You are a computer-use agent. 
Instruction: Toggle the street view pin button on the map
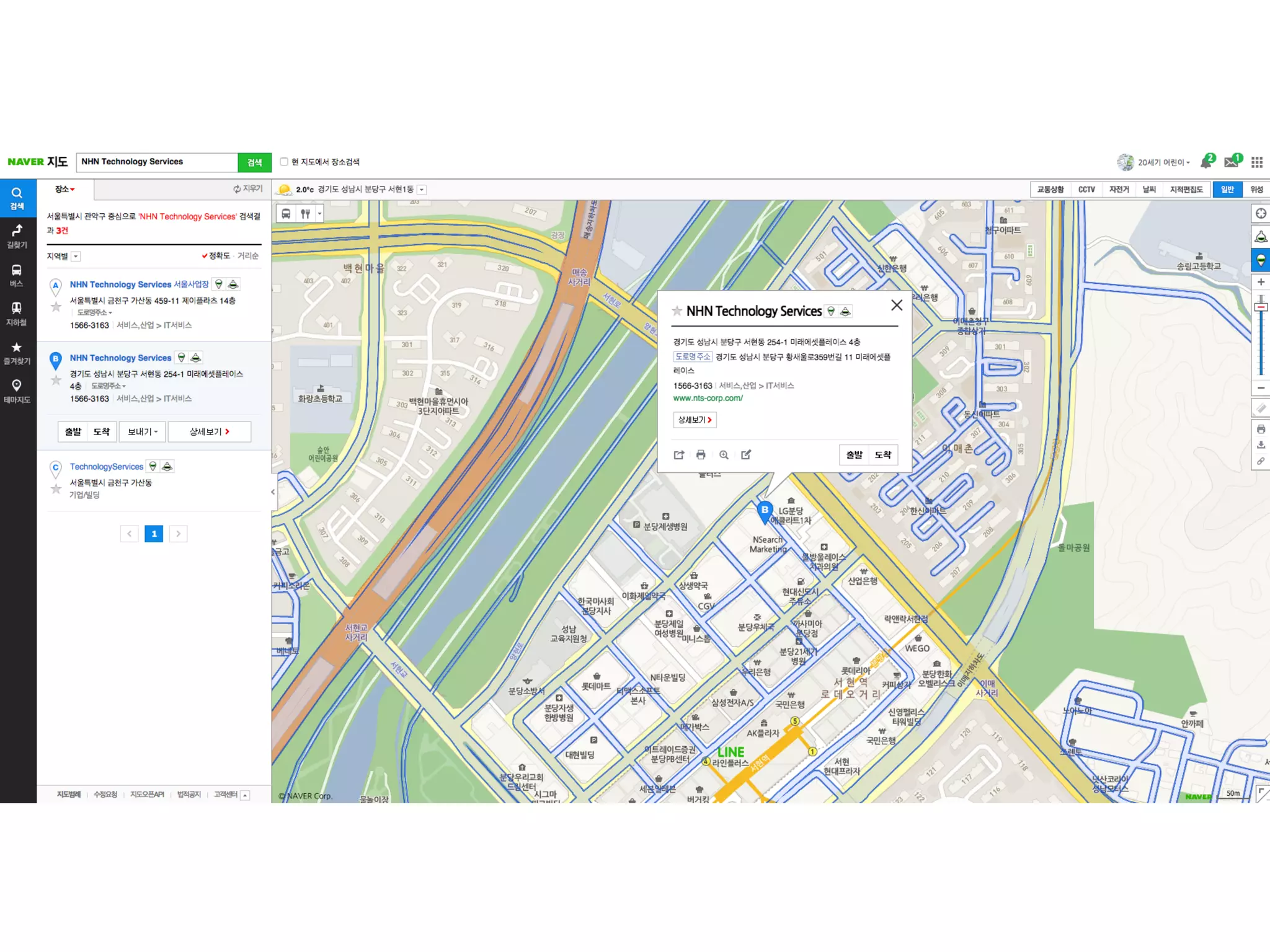tap(1261, 260)
